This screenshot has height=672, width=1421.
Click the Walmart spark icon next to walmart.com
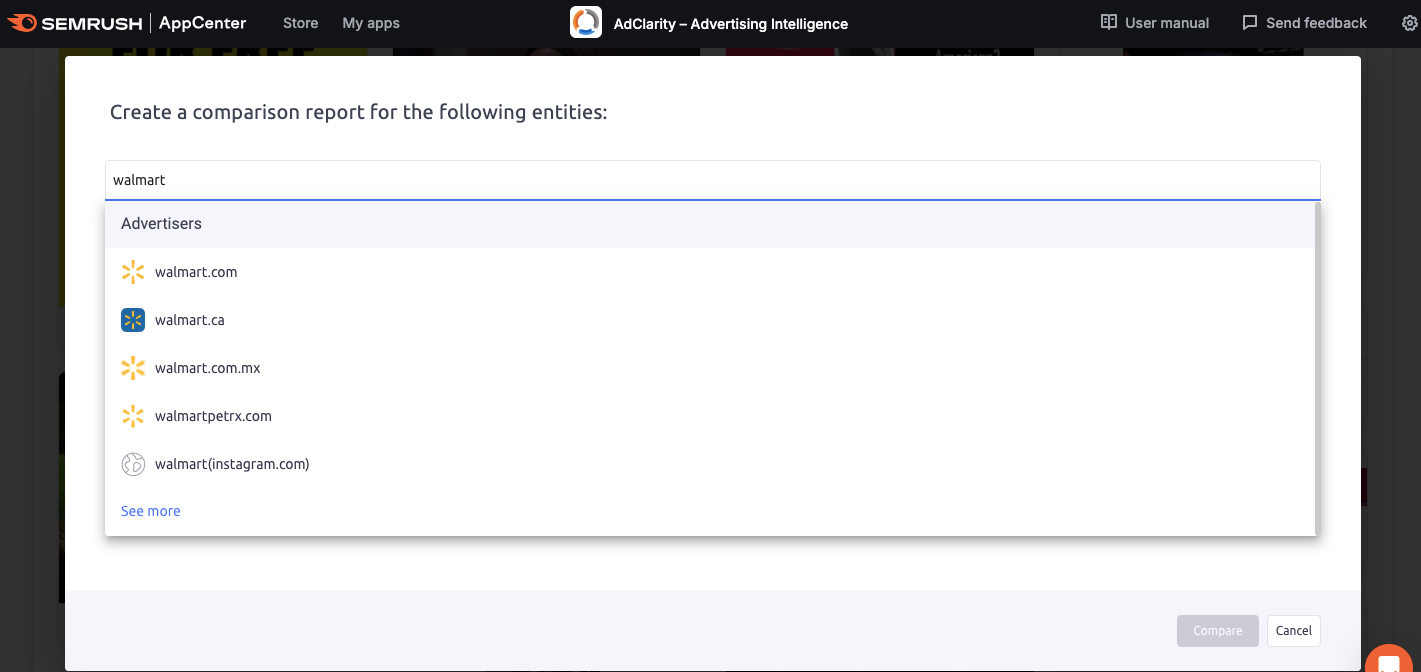point(133,272)
